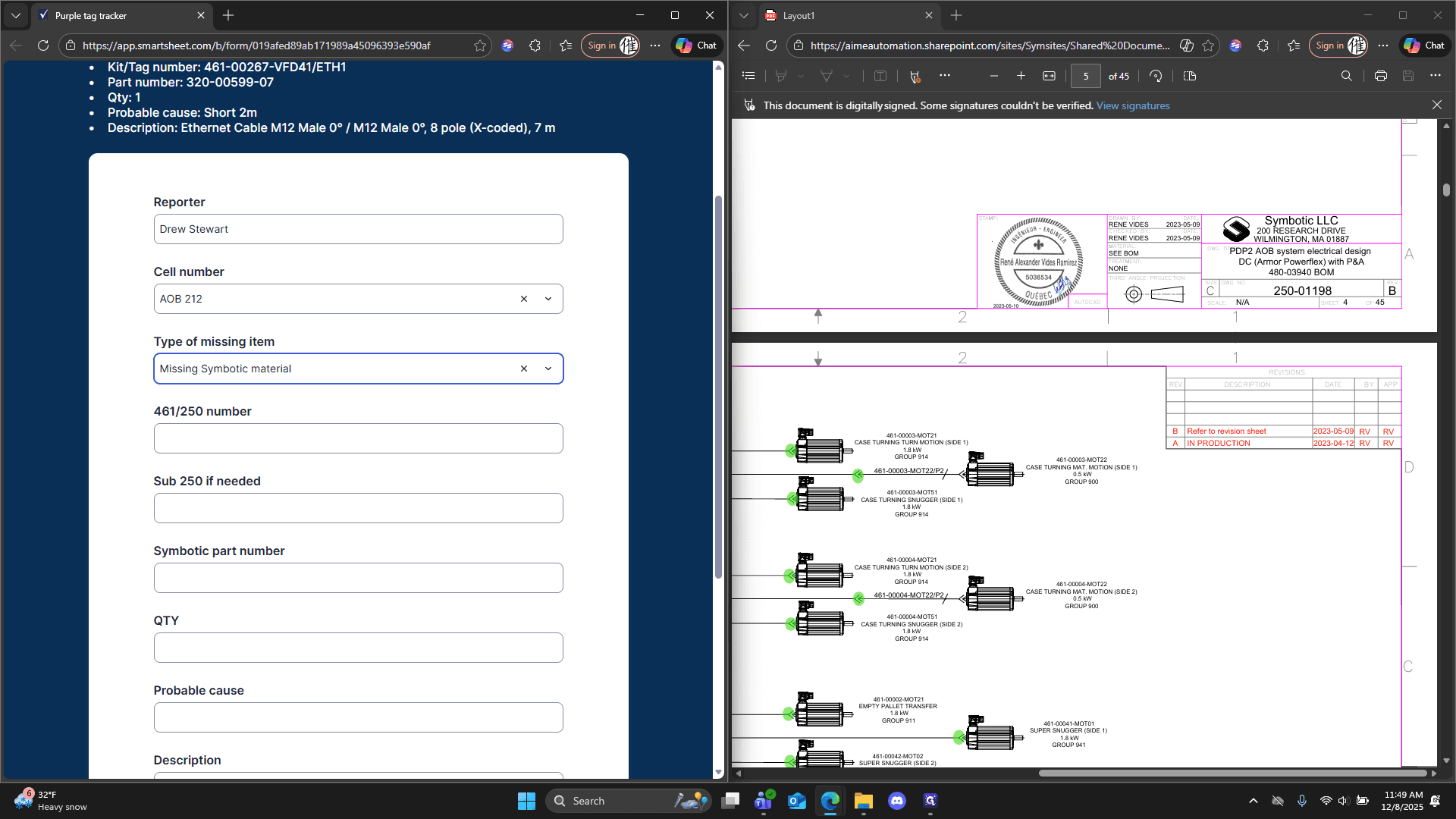Clear the AOB 212 cell number selection
The height and width of the screenshot is (819, 1456).
coord(523,299)
